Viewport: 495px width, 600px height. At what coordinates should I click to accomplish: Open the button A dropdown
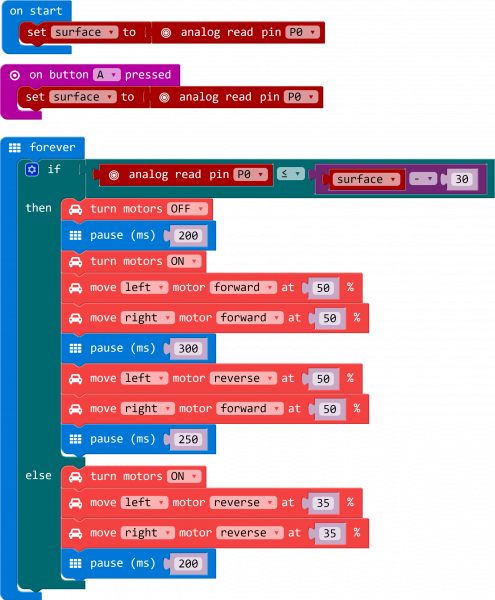pyautogui.click(x=107, y=75)
